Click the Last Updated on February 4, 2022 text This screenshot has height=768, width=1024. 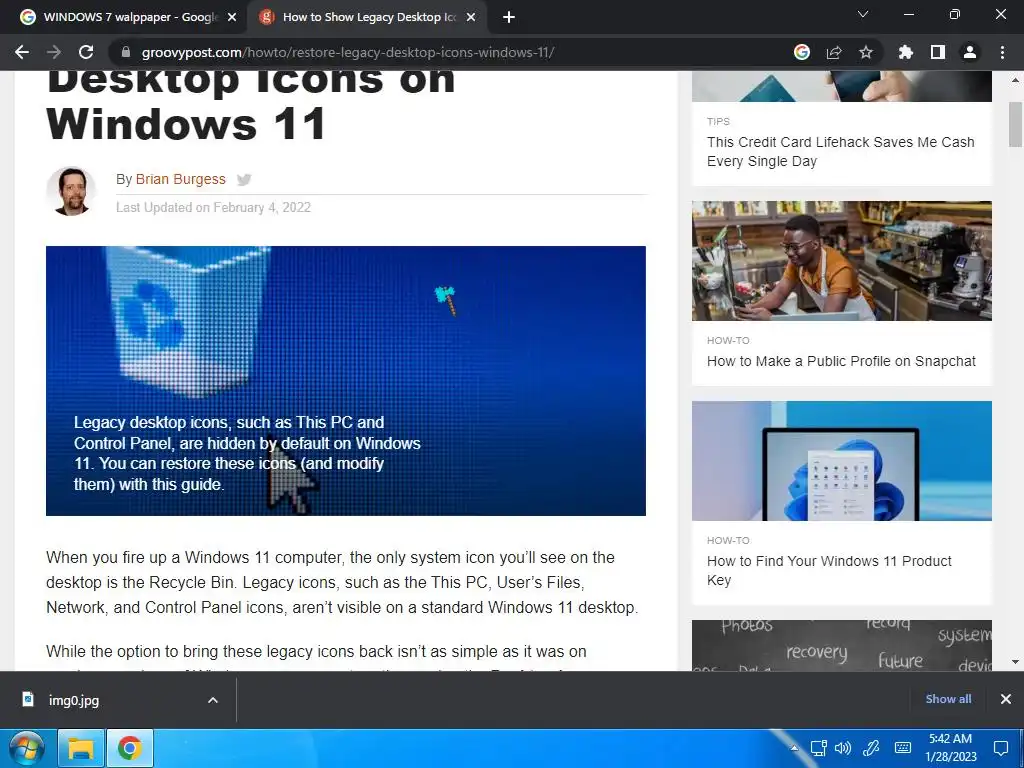213,208
